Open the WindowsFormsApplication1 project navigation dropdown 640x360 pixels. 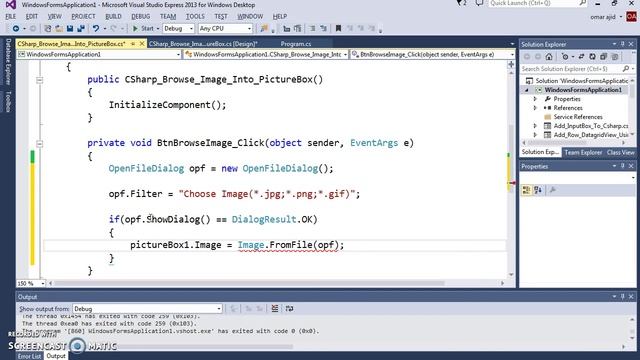click(99, 54)
